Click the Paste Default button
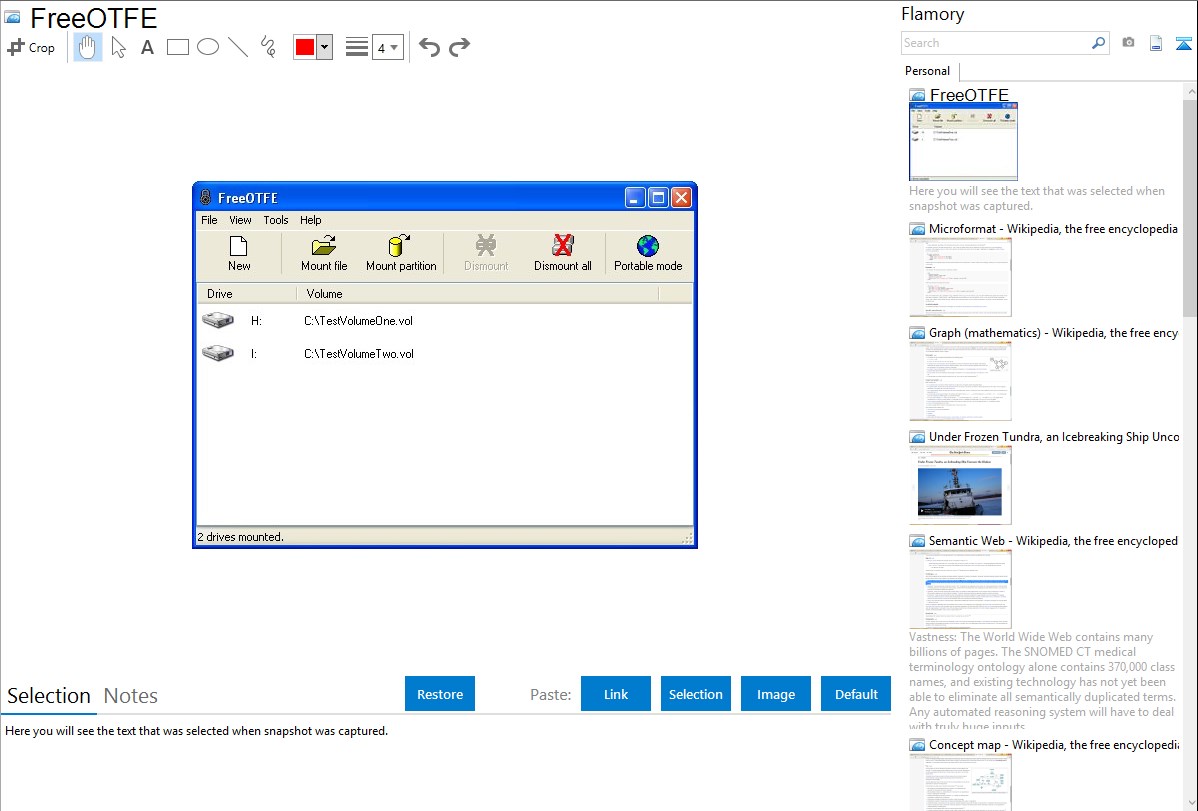Image resolution: width=1198 pixels, height=811 pixels. 856,694
